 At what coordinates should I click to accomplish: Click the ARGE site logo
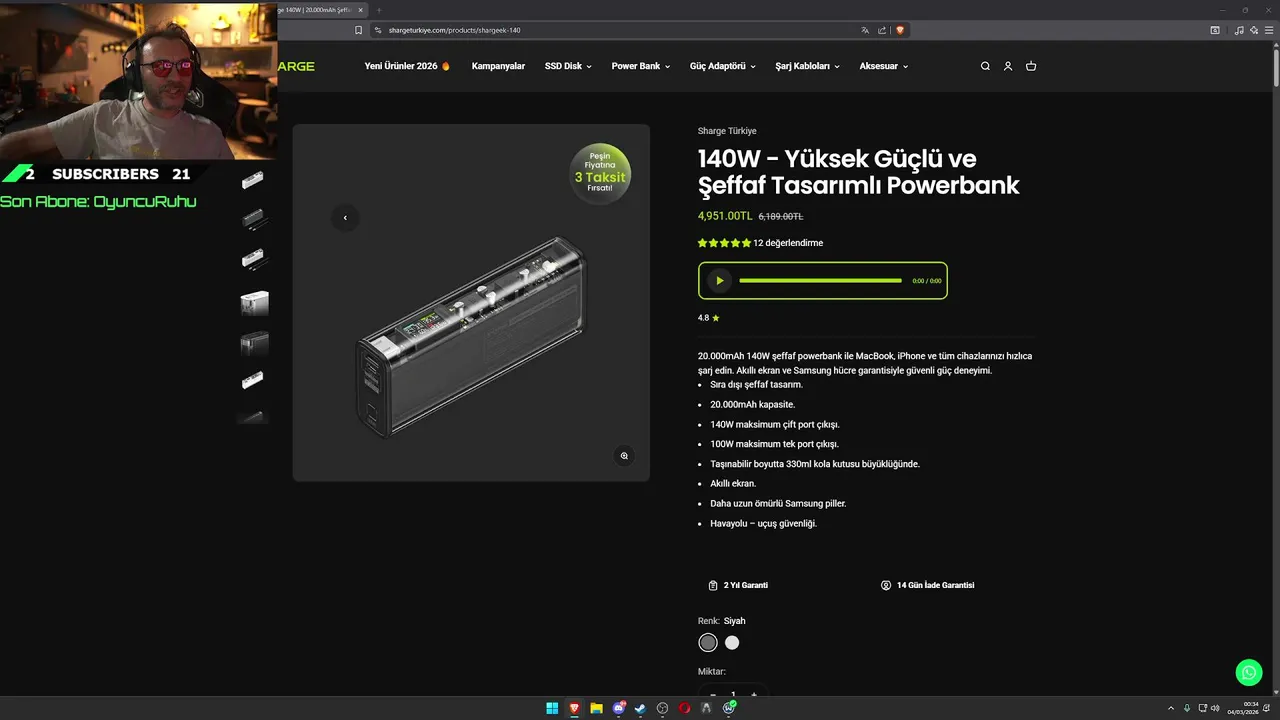(x=296, y=66)
